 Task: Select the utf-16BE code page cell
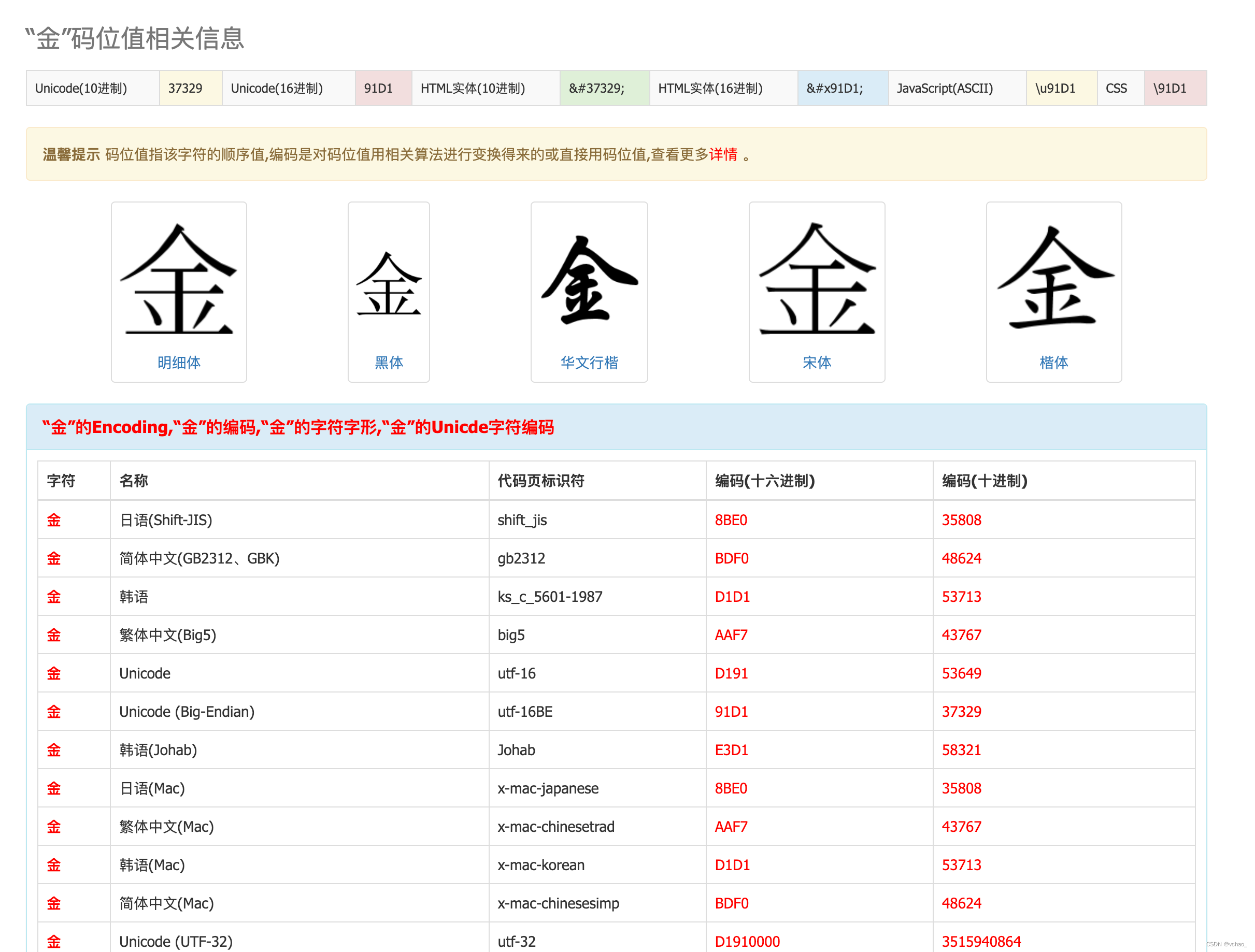[597, 712]
